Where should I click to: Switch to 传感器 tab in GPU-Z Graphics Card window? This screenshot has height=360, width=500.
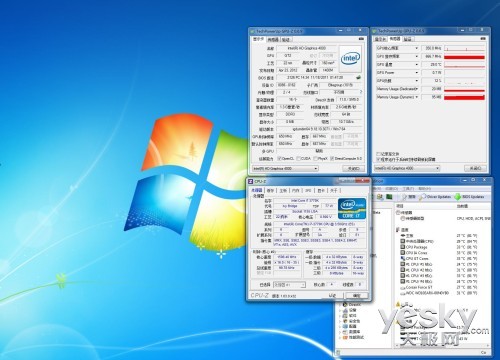tap(273, 39)
